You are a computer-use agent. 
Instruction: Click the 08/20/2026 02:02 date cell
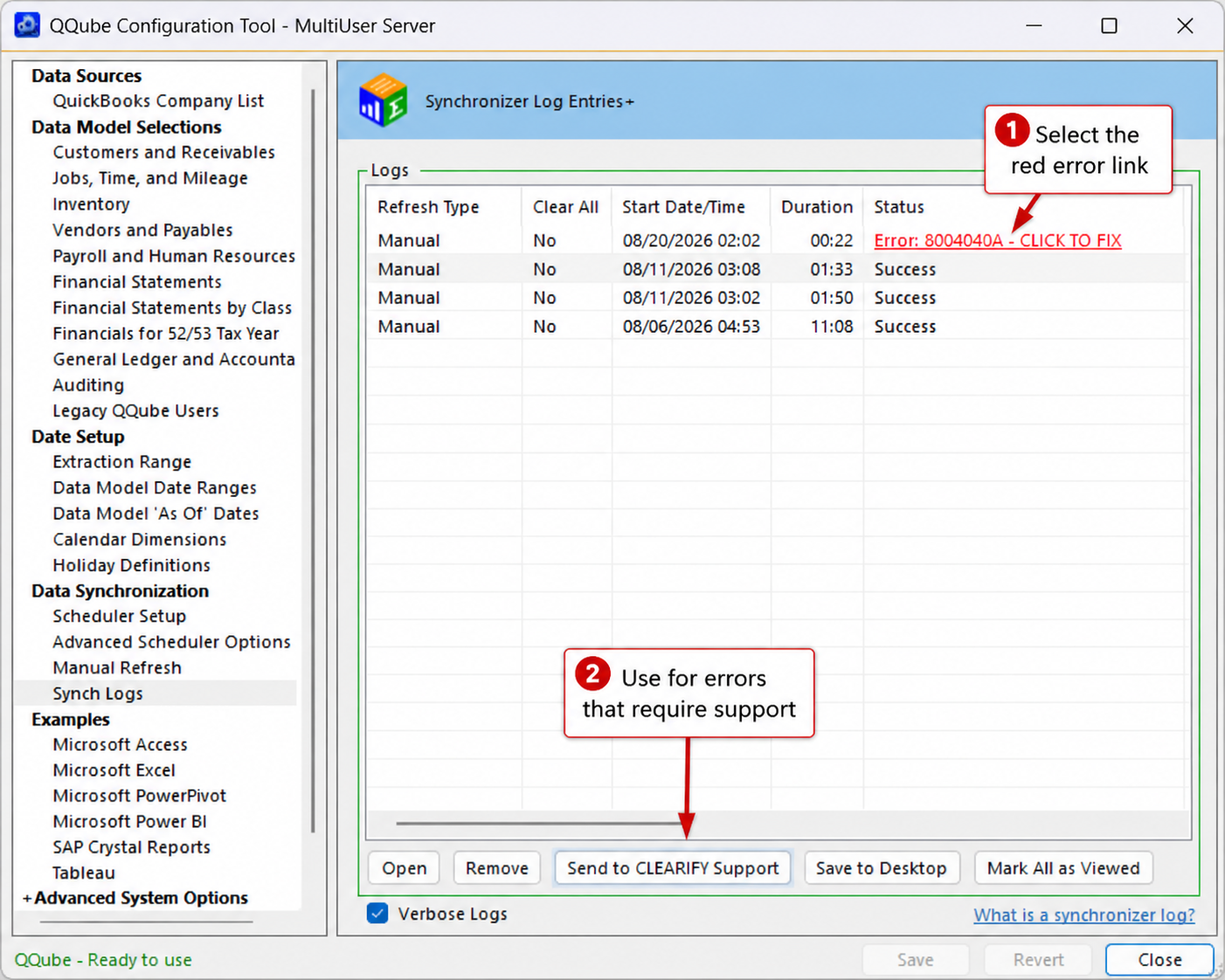pos(691,241)
